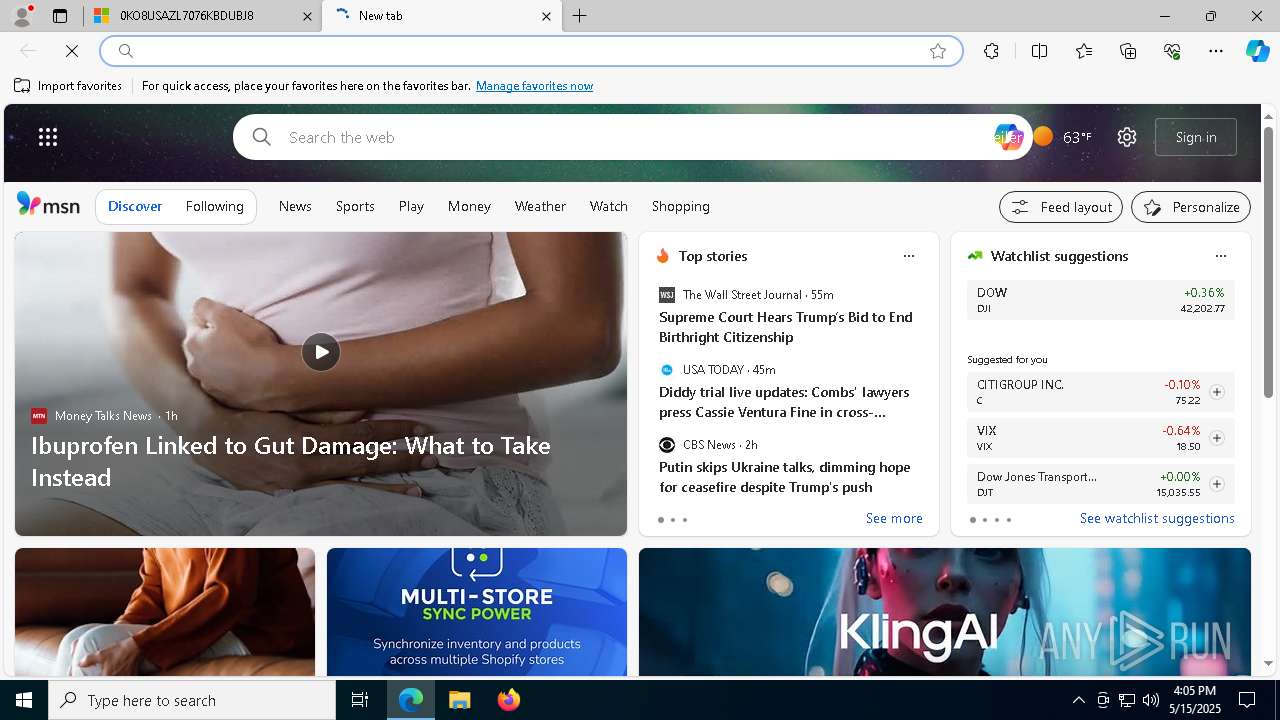Add VIX to watchlist

pos(1217,438)
